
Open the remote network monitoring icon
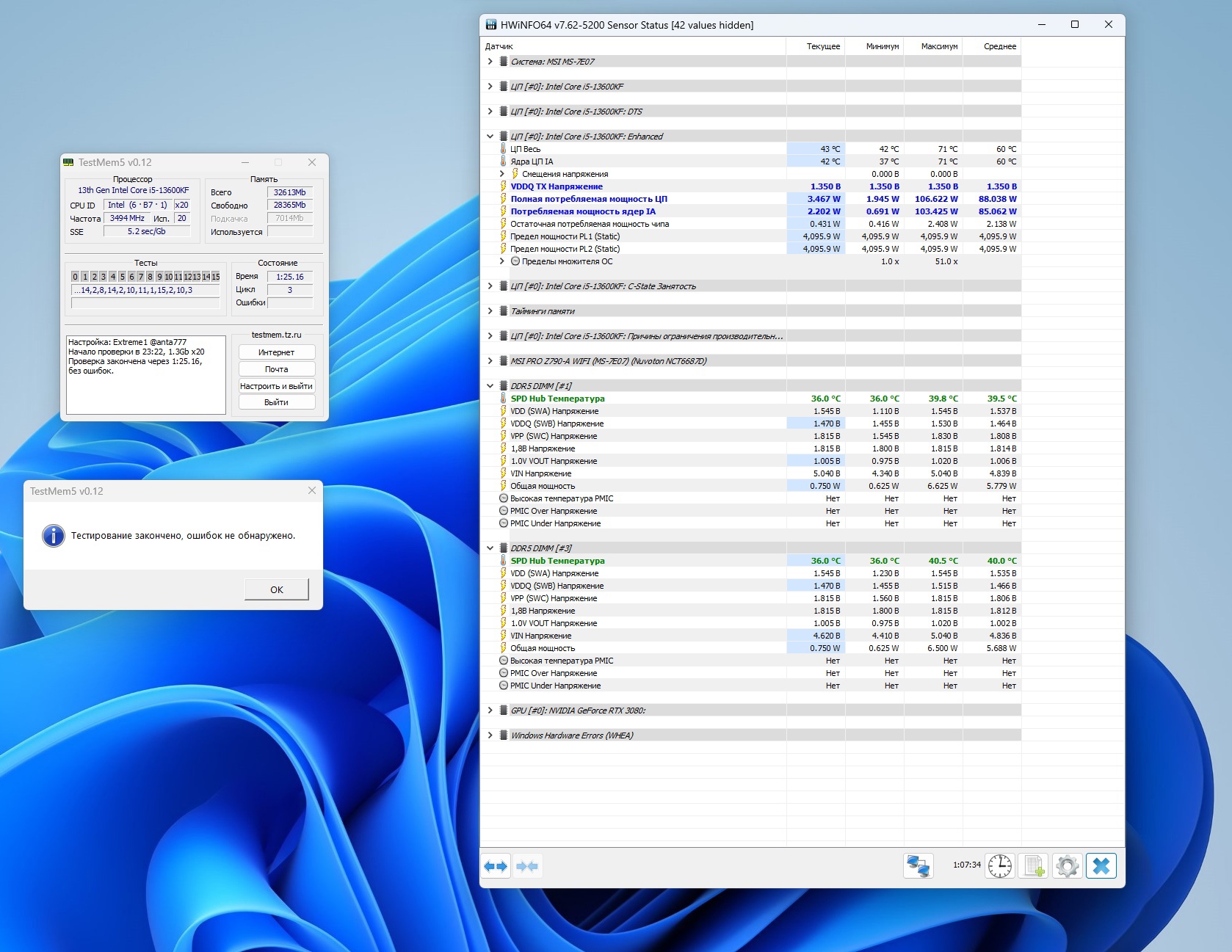918,866
